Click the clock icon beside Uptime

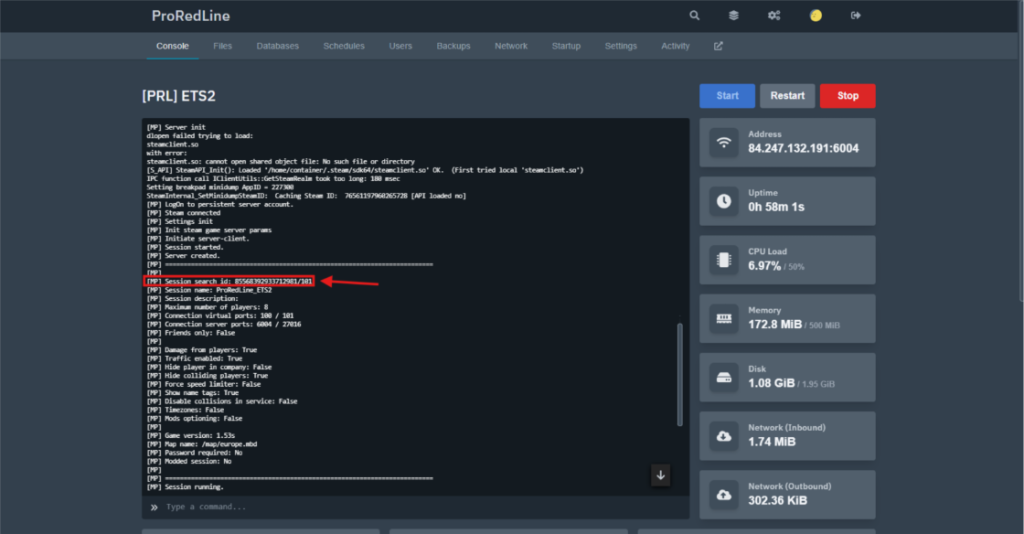[724, 201]
